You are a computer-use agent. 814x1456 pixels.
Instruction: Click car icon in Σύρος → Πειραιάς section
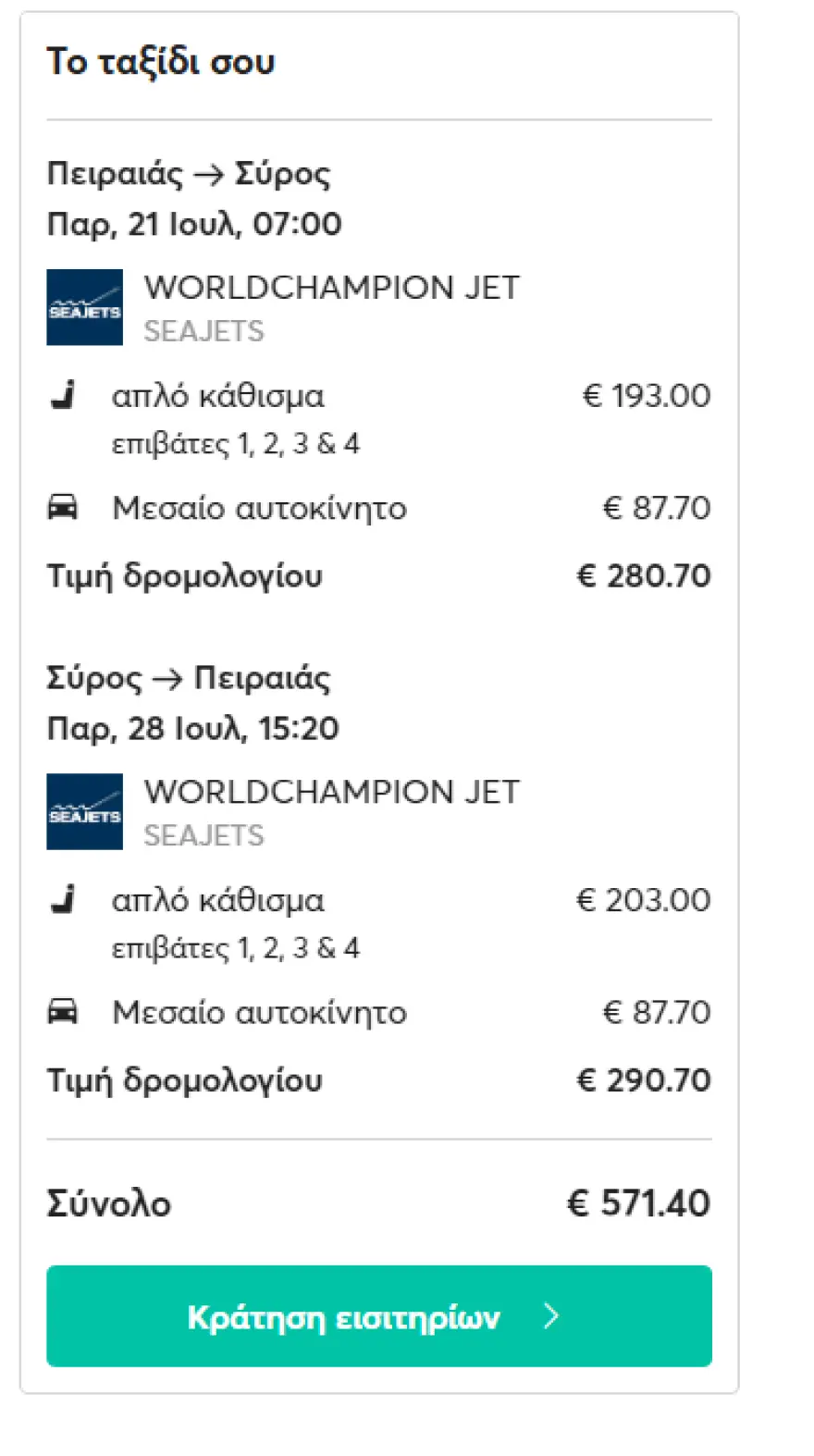(63, 1011)
